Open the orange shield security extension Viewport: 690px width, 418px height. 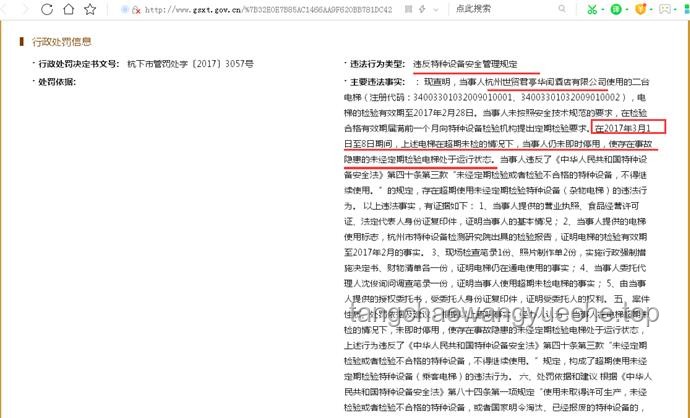(x=641, y=9)
